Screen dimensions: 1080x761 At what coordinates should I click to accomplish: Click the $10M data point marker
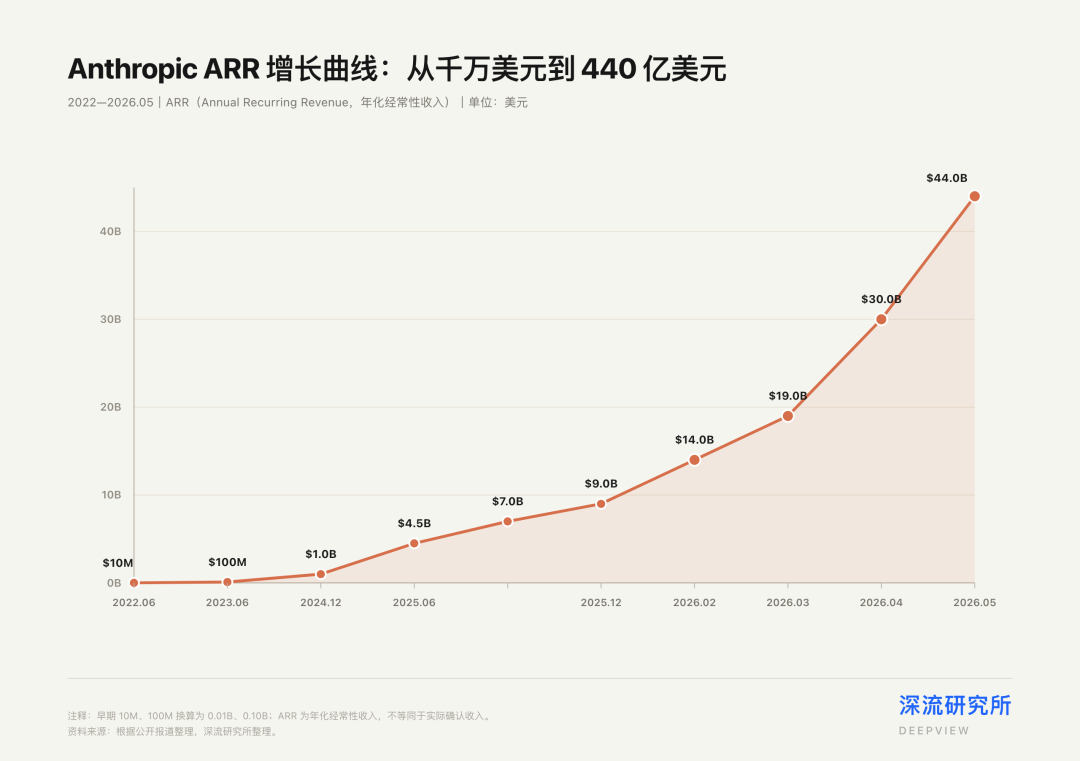pyautogui.click(x=134, y=583)
